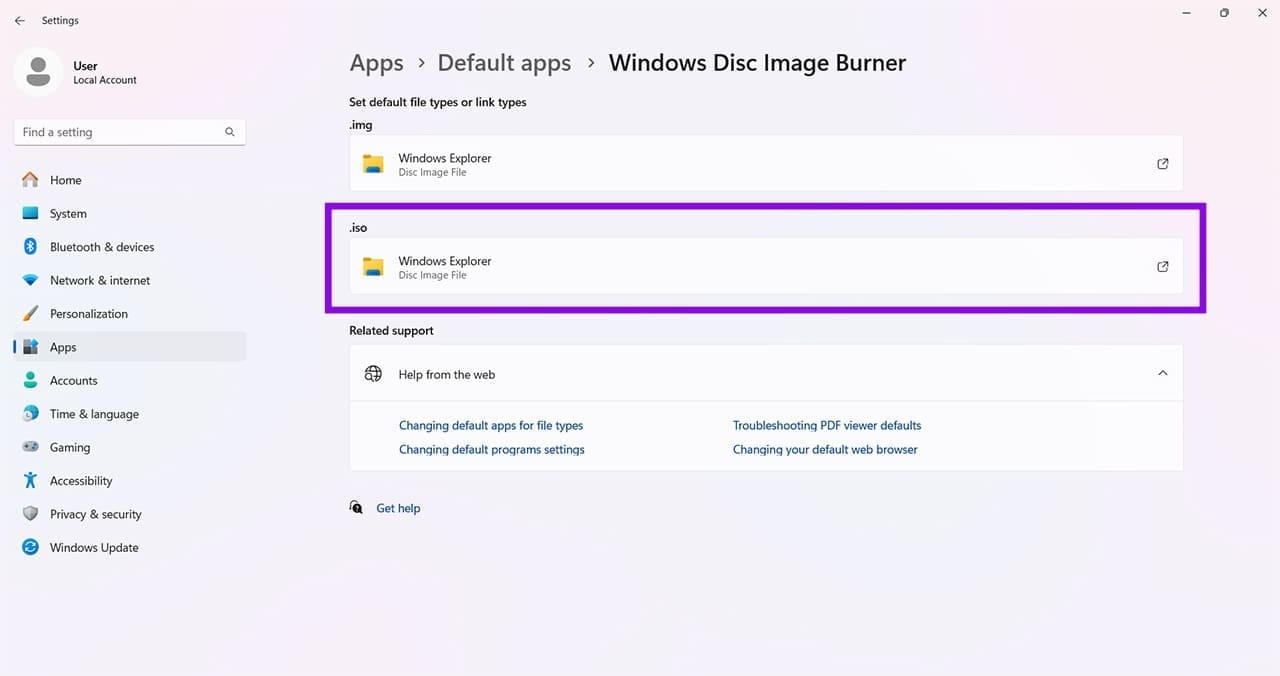This screenshot has width=1280, height=676.
Task: Click the User account avatar icon
Action: coord(39,72)
